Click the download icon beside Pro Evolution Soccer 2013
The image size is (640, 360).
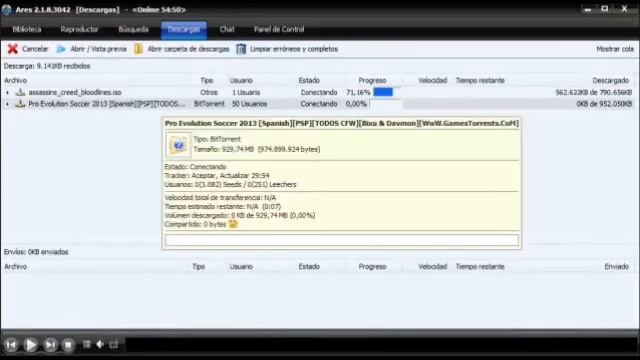pos(20,104)
